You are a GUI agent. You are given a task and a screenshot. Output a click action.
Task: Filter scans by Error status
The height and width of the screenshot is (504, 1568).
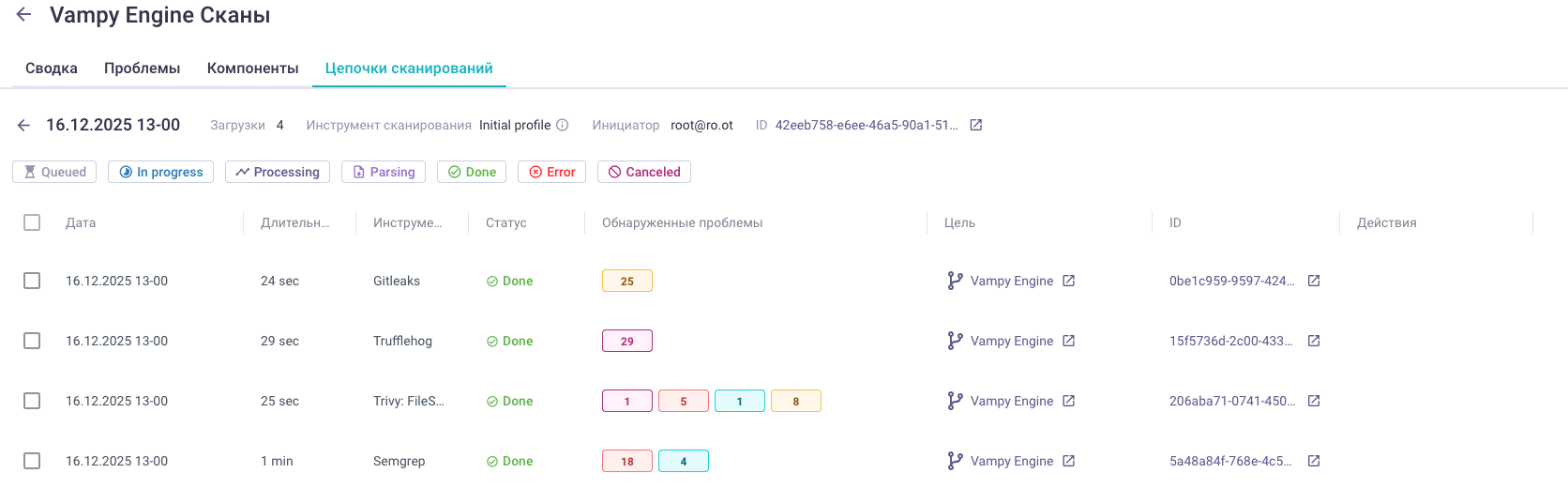(x=551, y=172)
